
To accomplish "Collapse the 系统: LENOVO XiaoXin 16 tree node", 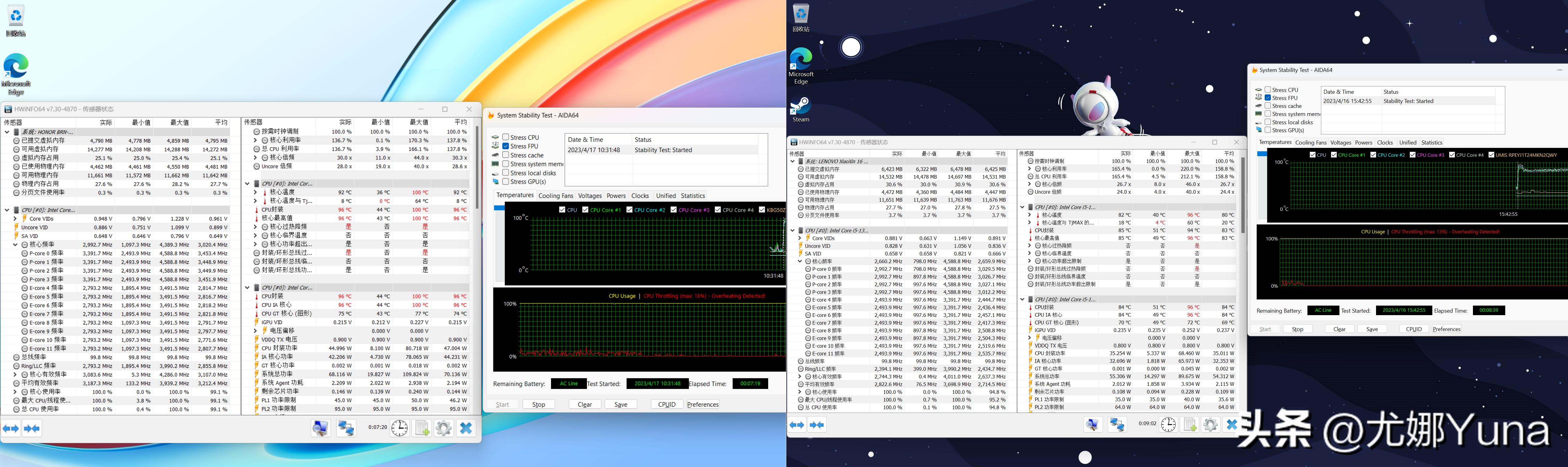I will tap(792, 162).
